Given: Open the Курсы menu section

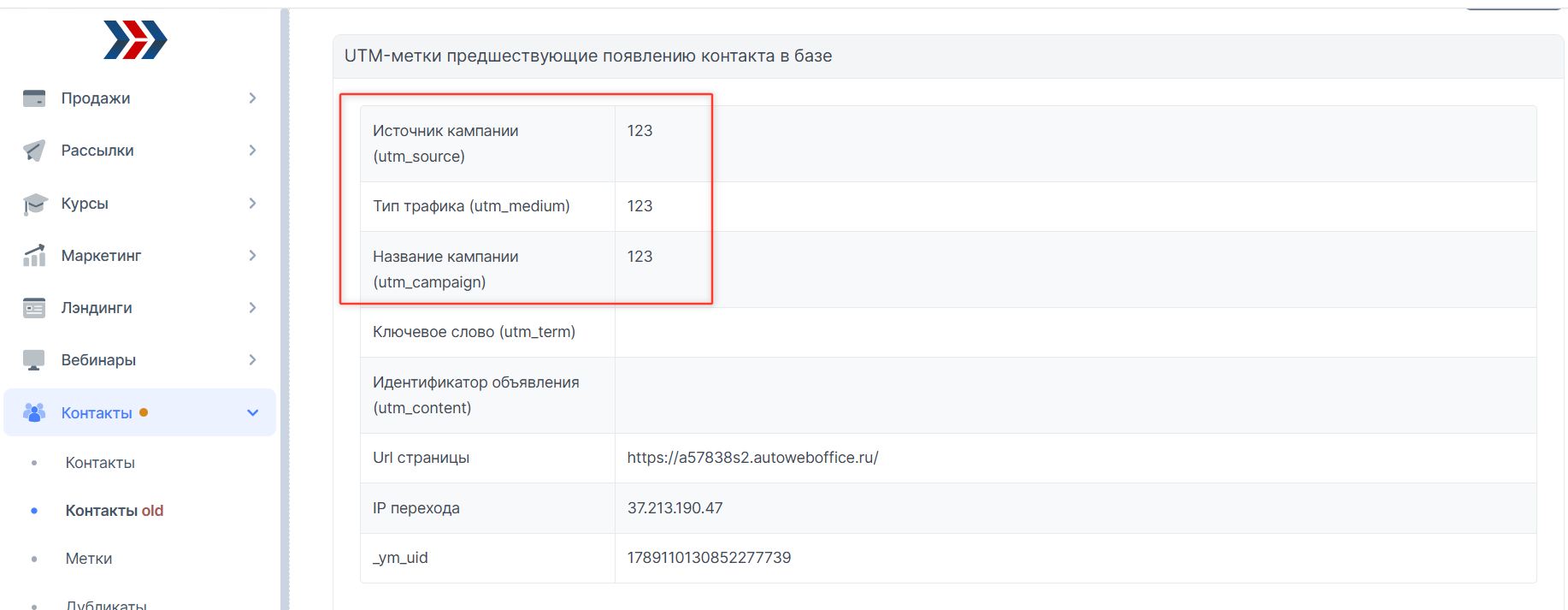Looking at the screenshot, I should [85, 204].
